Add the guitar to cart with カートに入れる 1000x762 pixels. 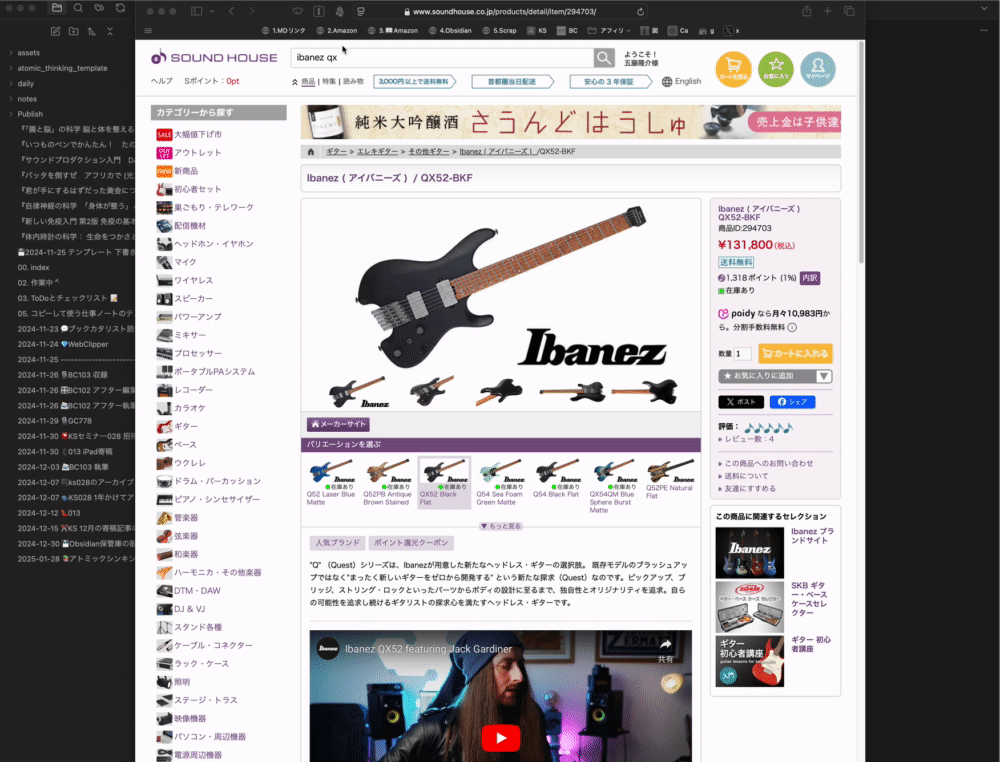(795, 353)
